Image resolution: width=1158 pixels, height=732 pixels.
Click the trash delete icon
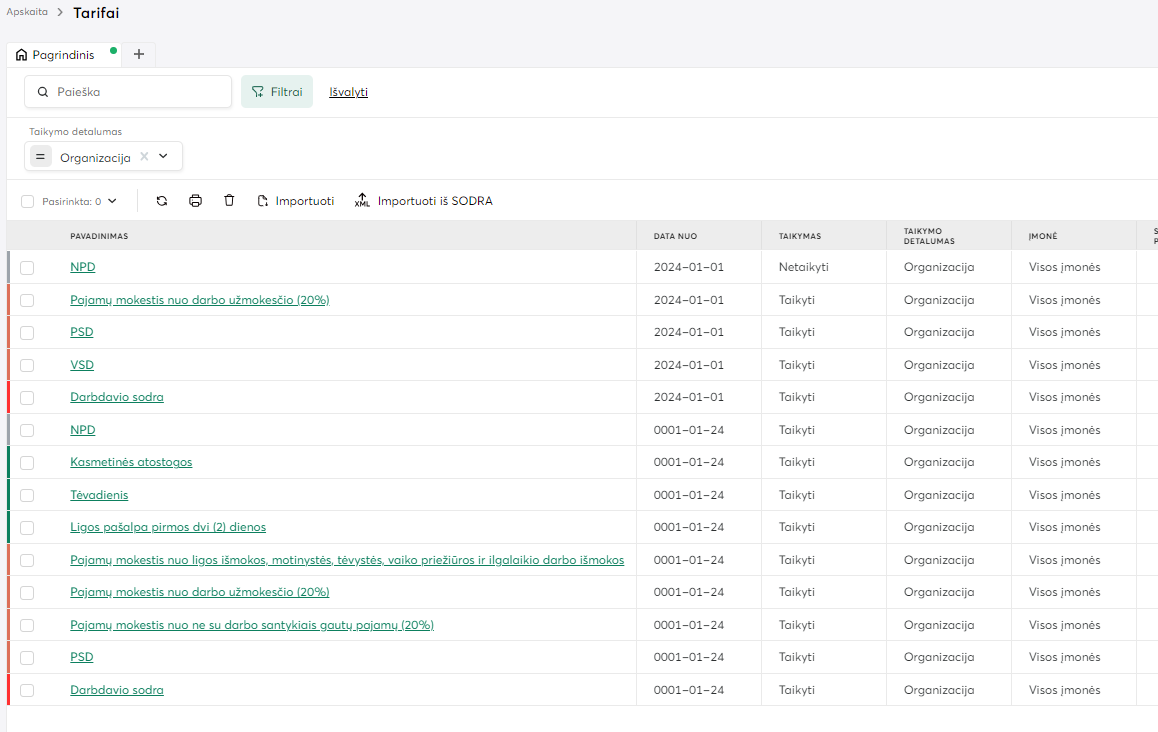click(229, 201)
